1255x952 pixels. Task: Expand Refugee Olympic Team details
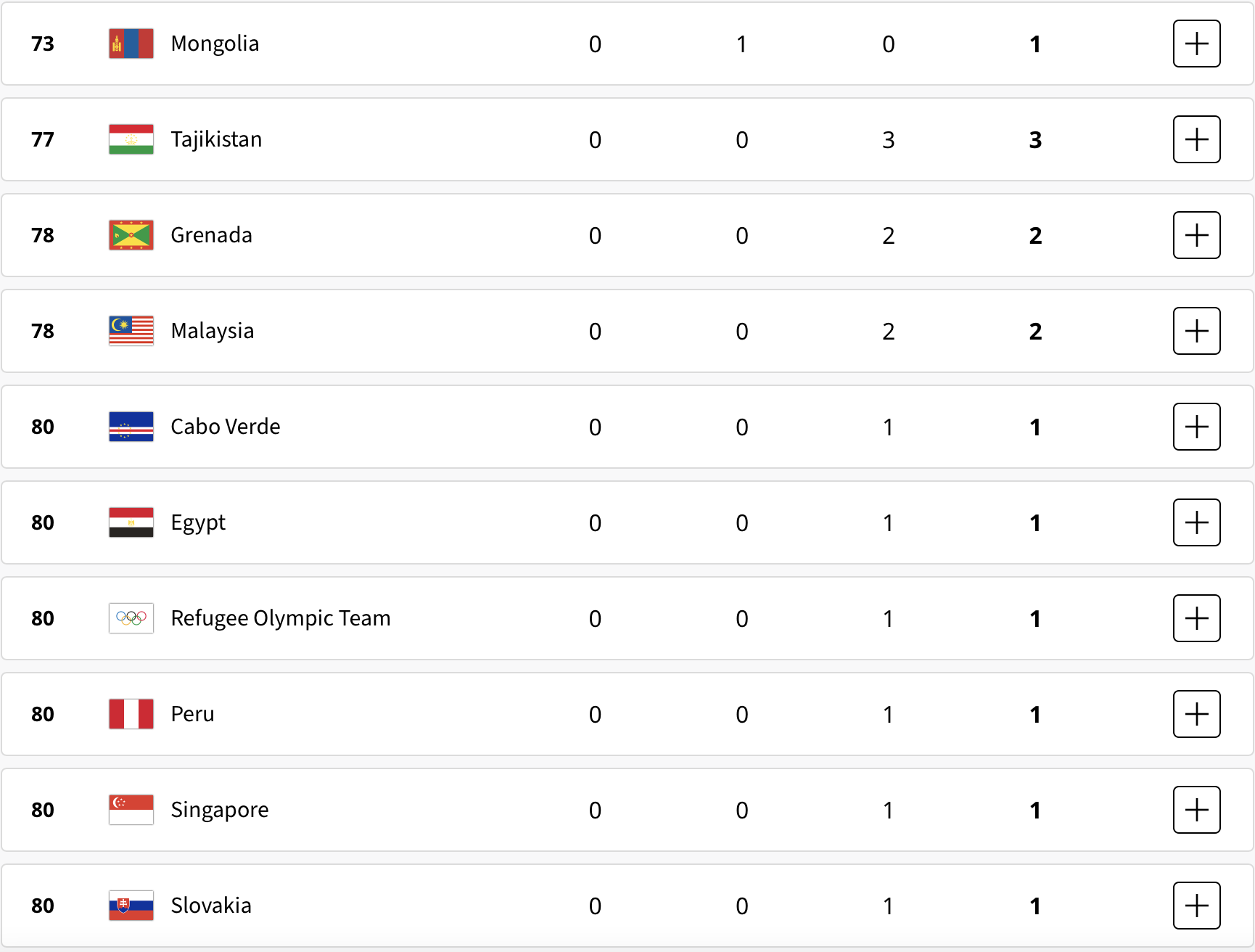point(1196,618)
